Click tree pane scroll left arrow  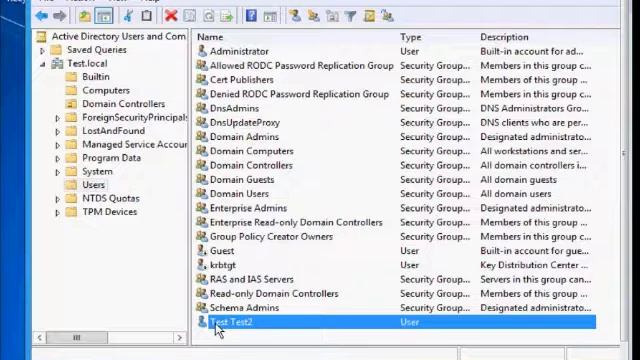pyautogui.click(x=40, y=338)
